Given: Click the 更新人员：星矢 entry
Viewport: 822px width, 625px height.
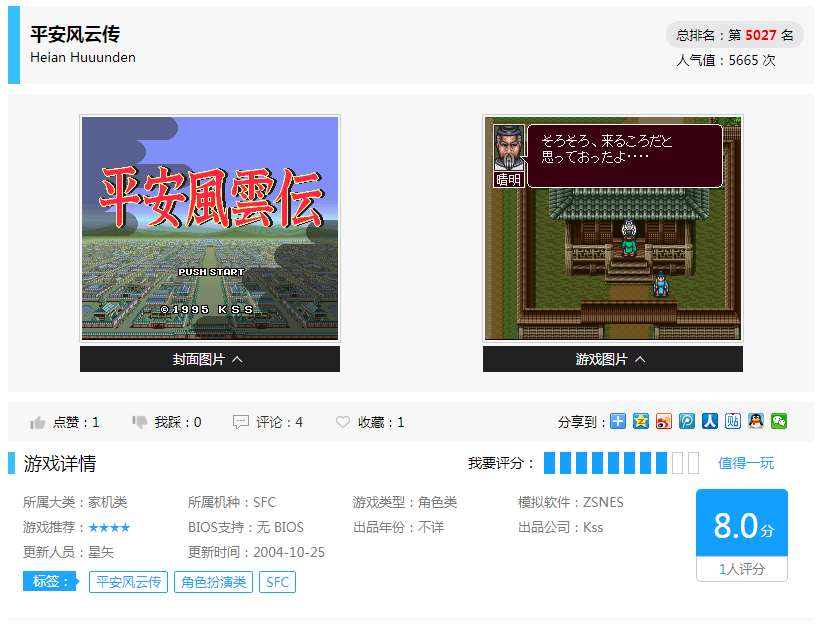Looking at the screenshot, I should (68, 552).
